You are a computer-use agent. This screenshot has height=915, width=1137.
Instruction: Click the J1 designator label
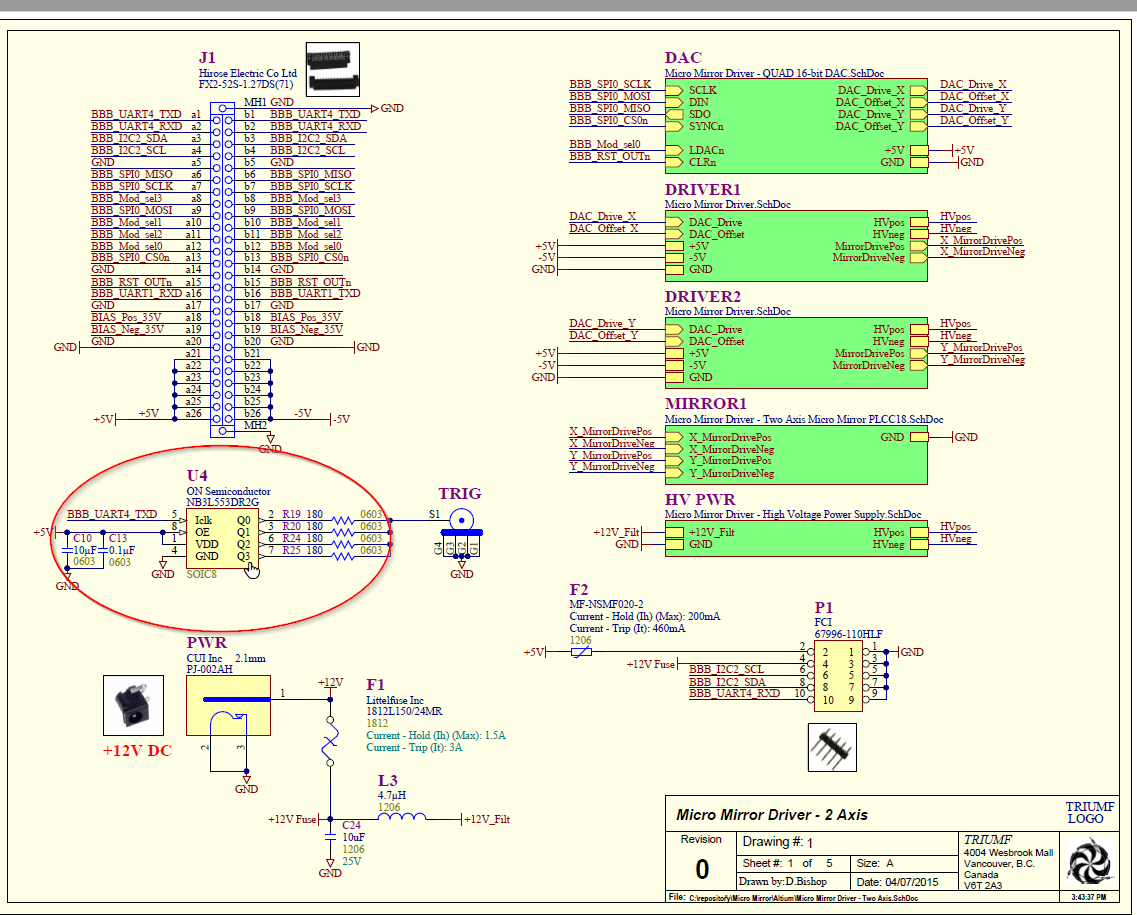[x=207, y=57]
